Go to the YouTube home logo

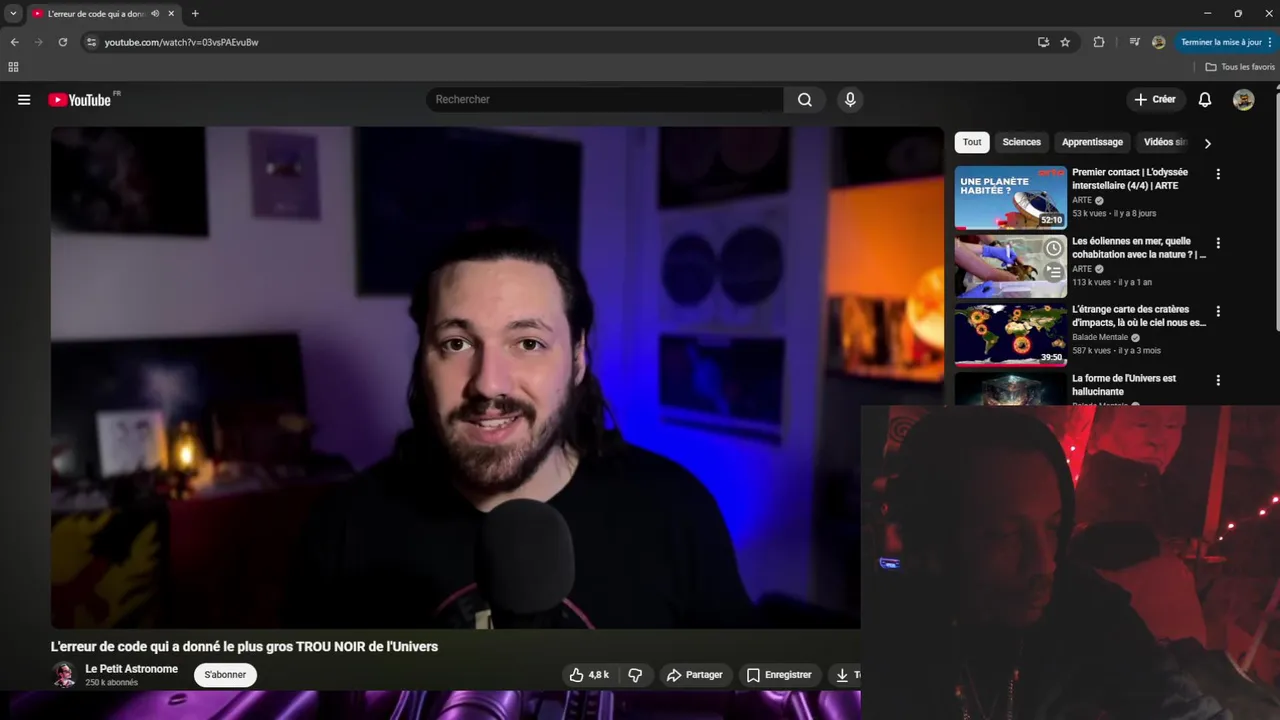(80, 100)
